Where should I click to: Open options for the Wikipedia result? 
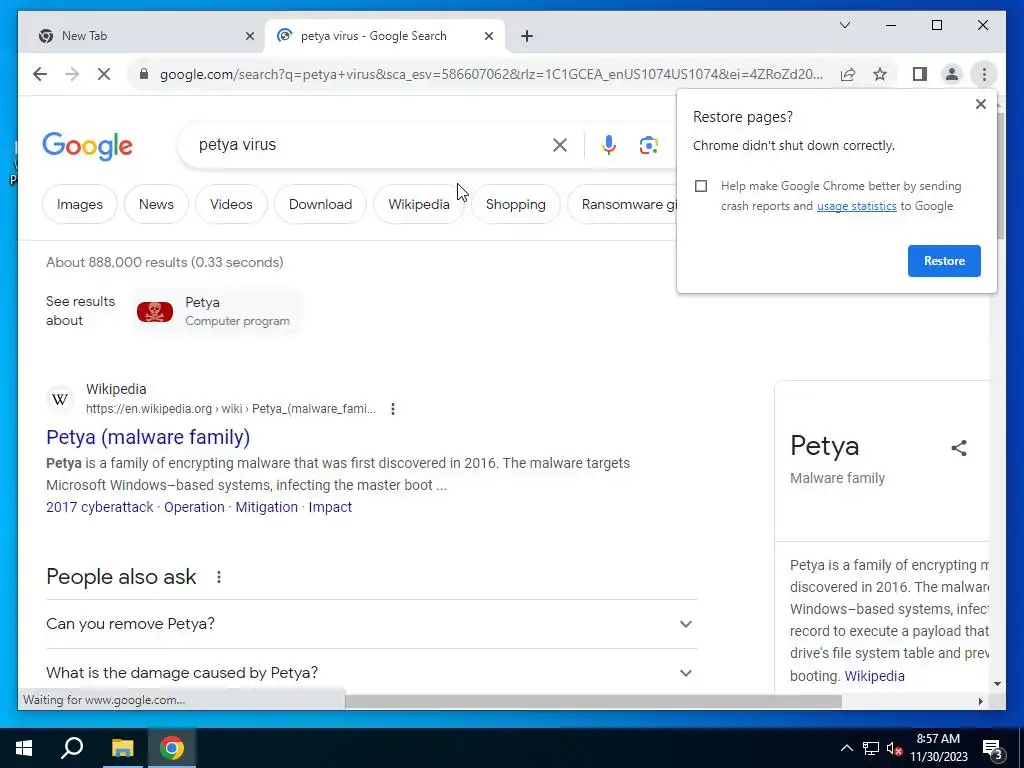(392, 409)
